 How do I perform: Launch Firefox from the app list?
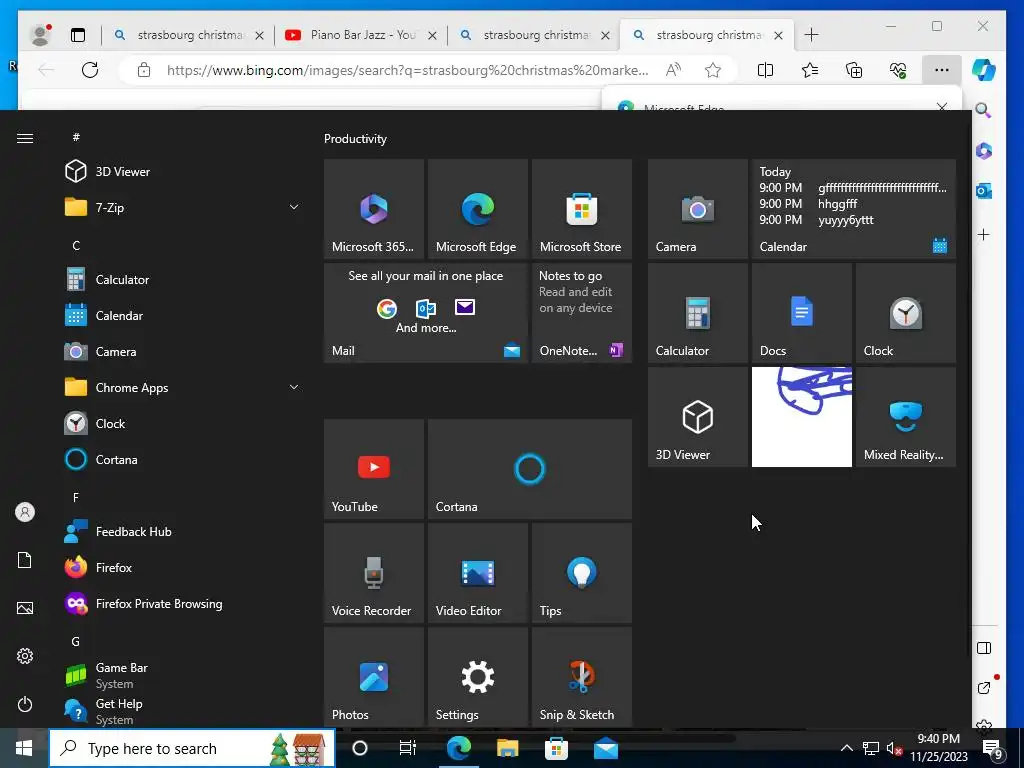tap(182, 568)
